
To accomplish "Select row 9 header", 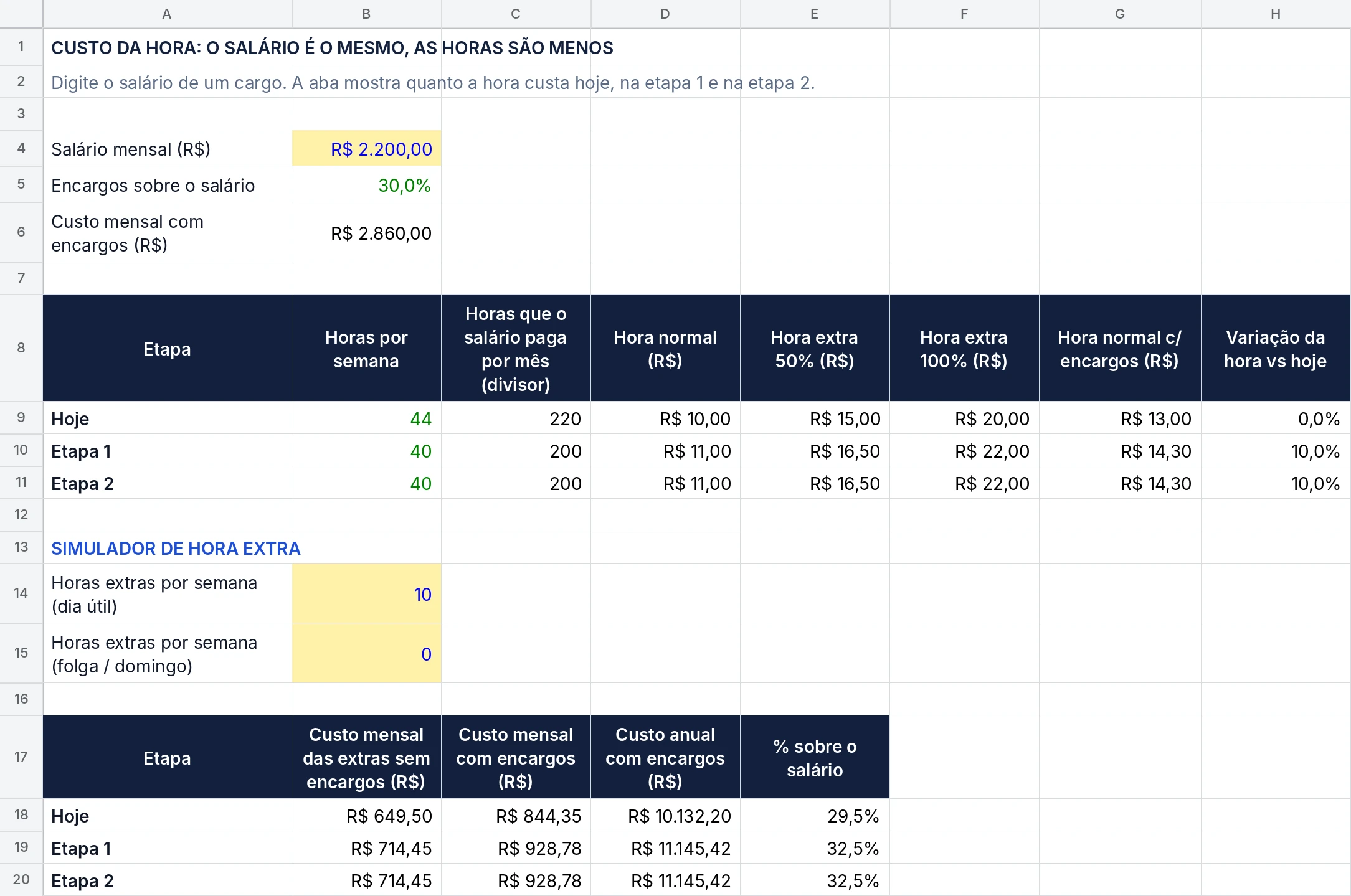I will (x=21, y=418).
